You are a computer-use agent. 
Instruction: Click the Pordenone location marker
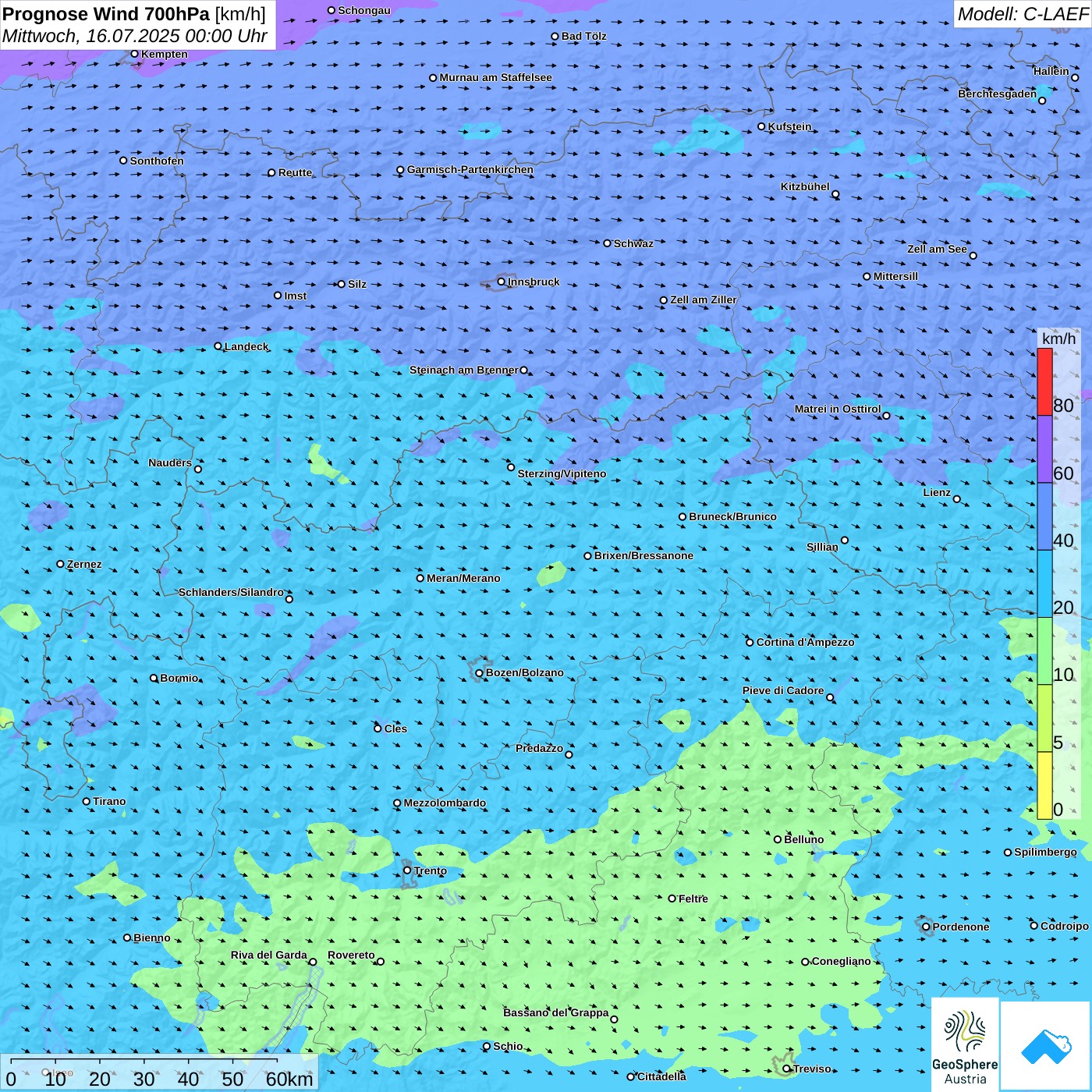coord(927,927)
